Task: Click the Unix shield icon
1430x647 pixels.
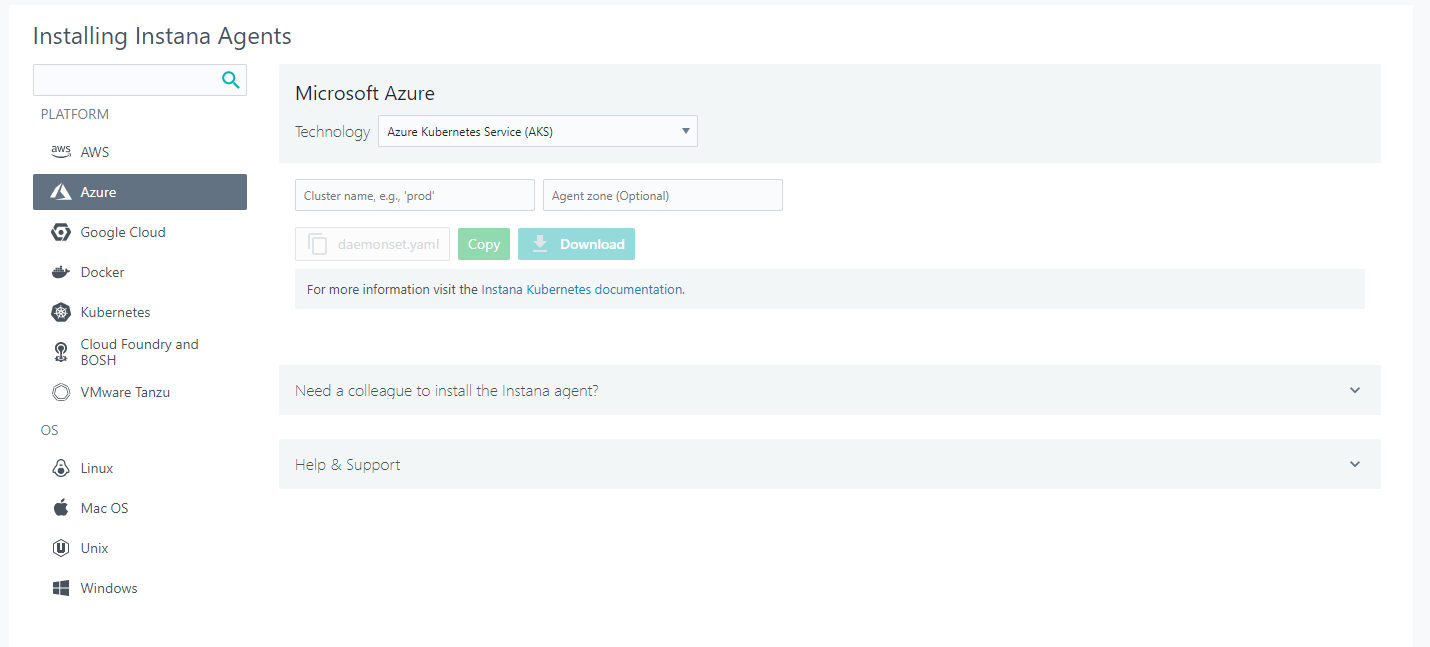Action: coord(61,548)
